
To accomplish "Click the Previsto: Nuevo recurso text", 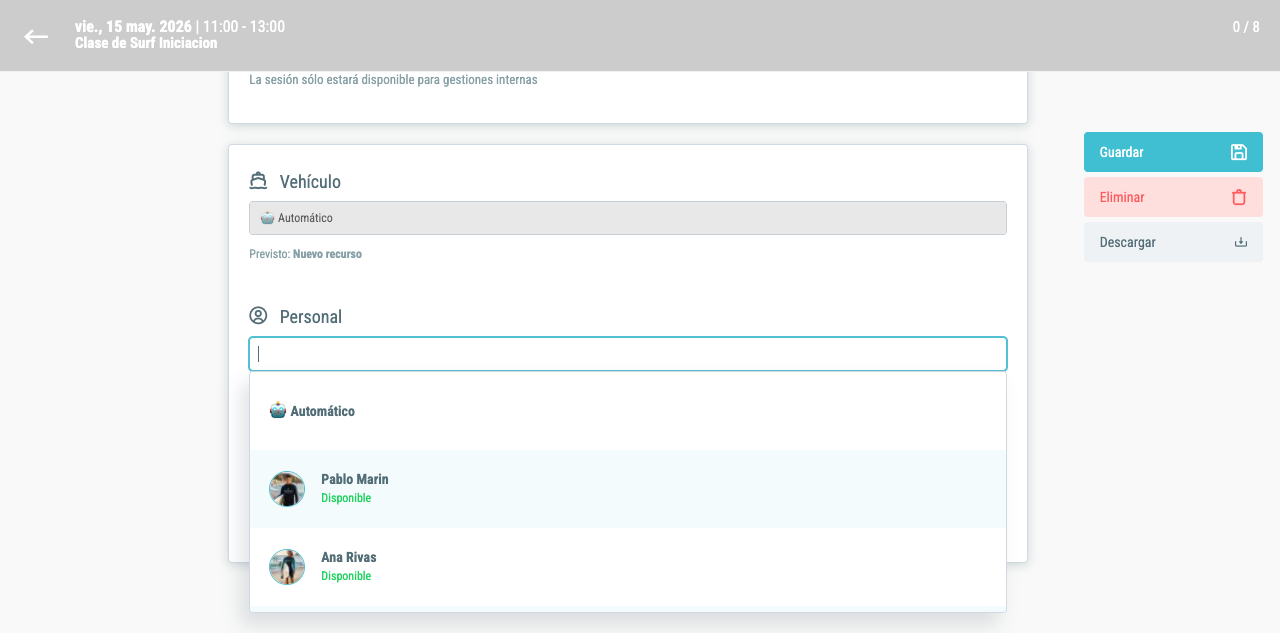I will click(x=306, y=254).
